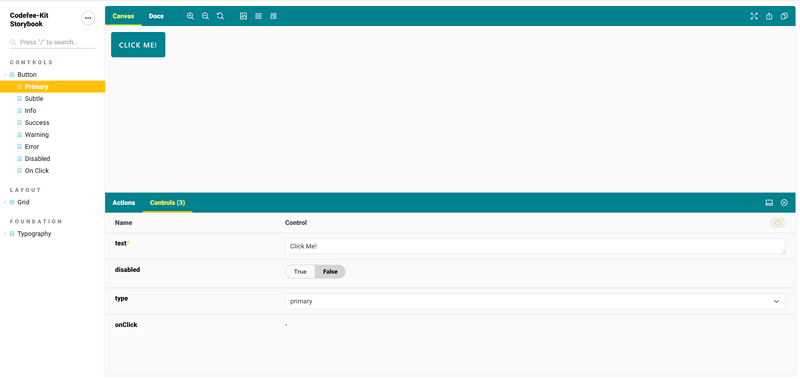Click the Grid component icon
Screen dimensions: 800x379
click(12, 202)
